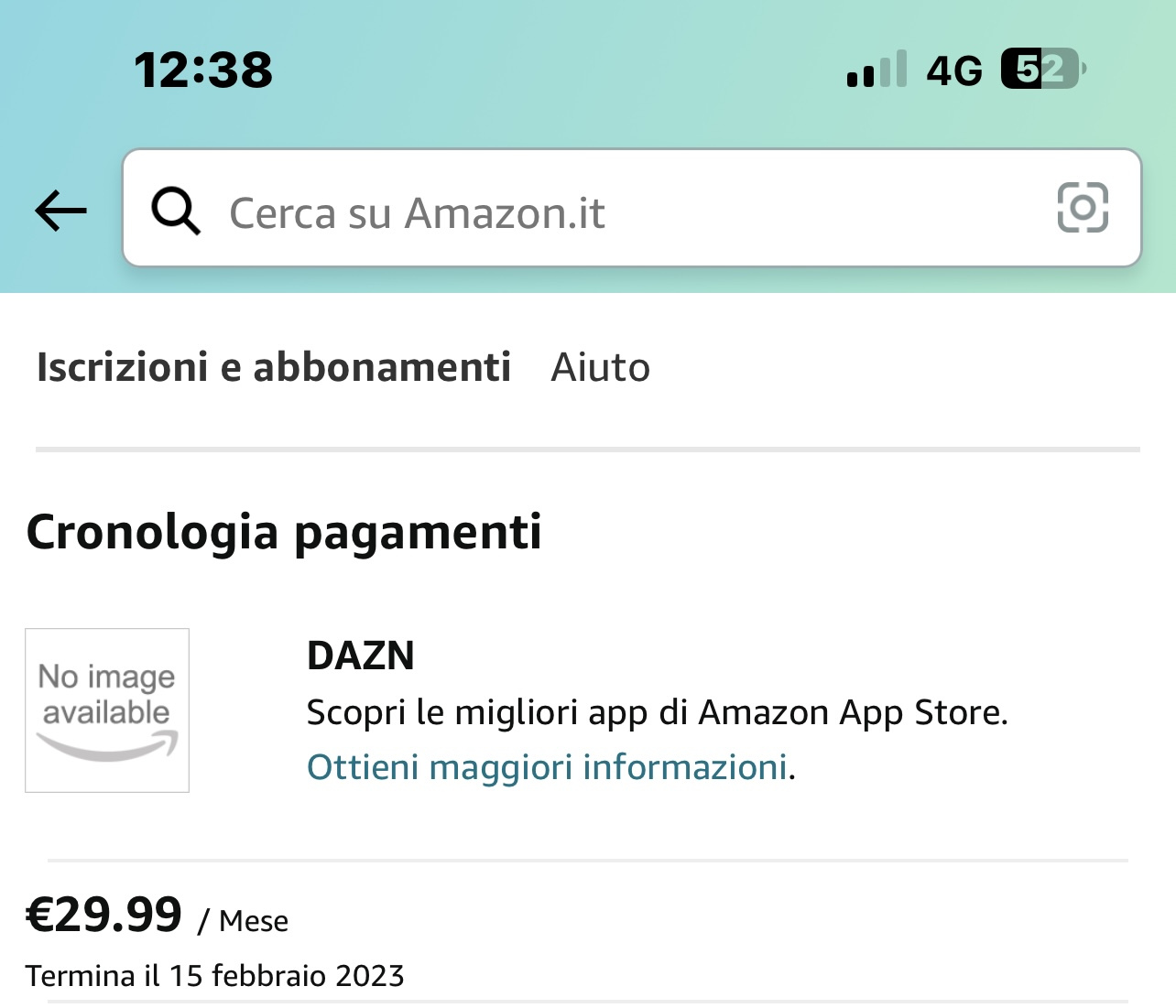Tap the Termina il 15 febbraio 2023 text

click(x=215, y=976)
